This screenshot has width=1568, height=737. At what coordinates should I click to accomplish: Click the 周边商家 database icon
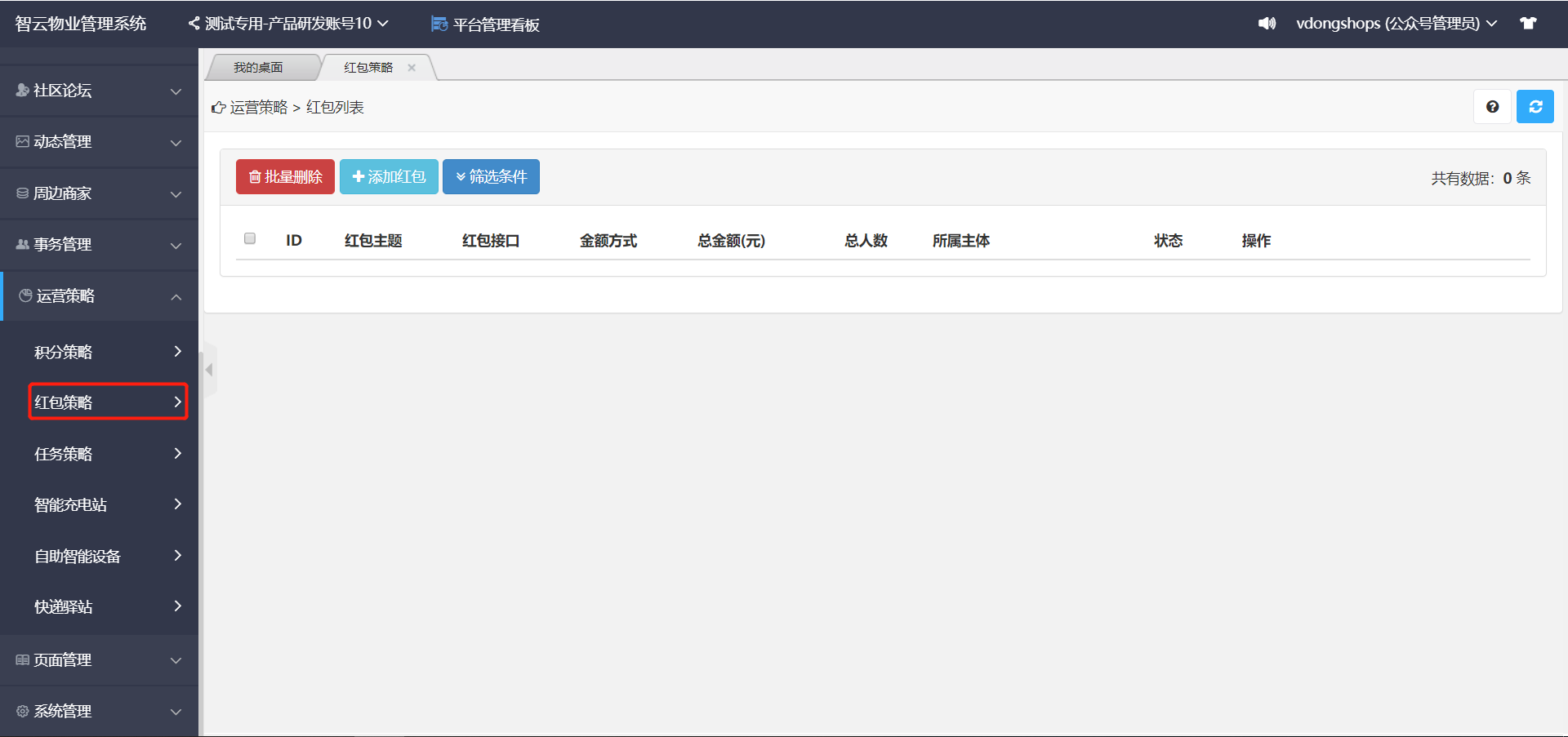[x=23, y=193]
